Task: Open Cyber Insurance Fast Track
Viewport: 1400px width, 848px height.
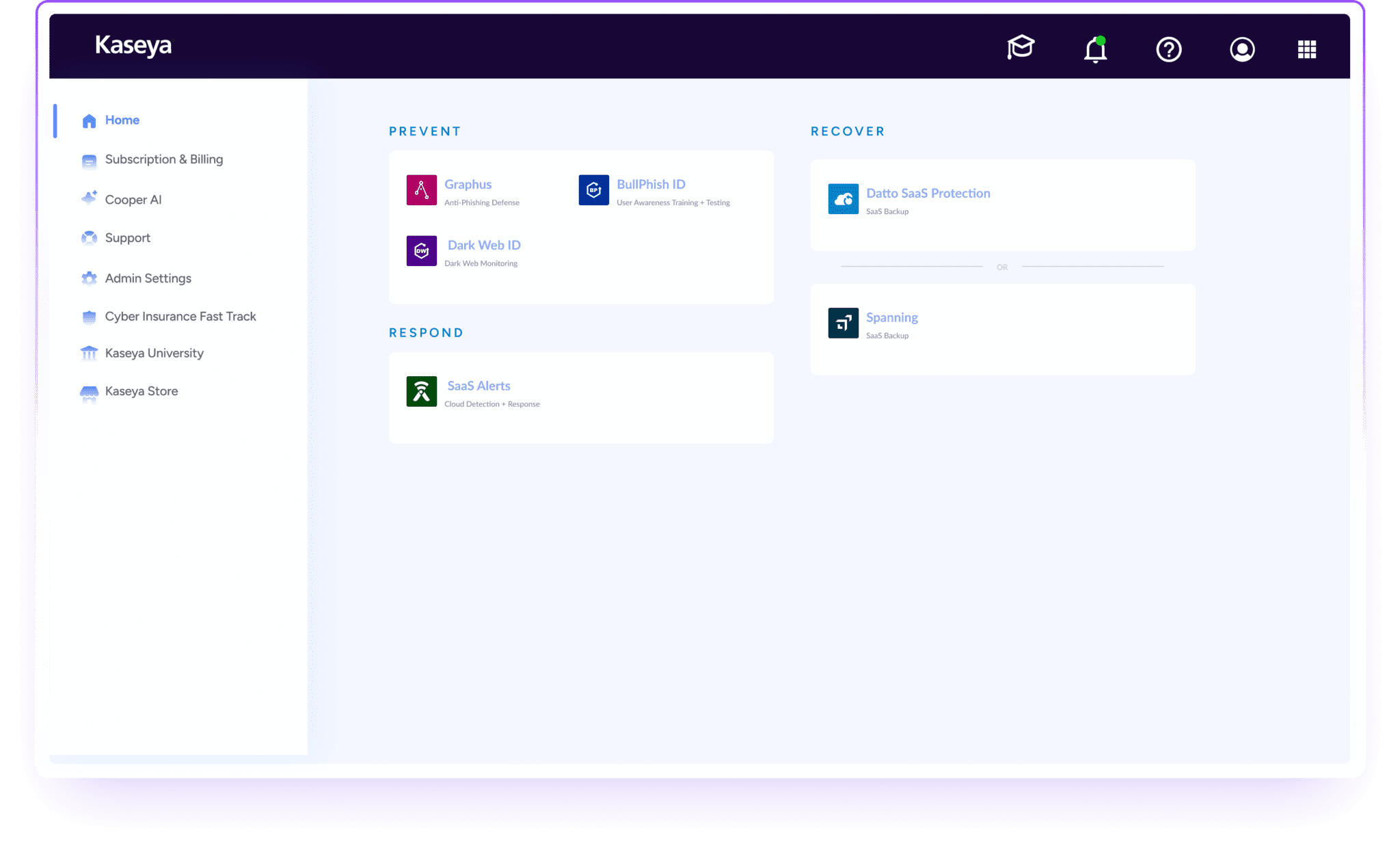Action: pos(180,317)
